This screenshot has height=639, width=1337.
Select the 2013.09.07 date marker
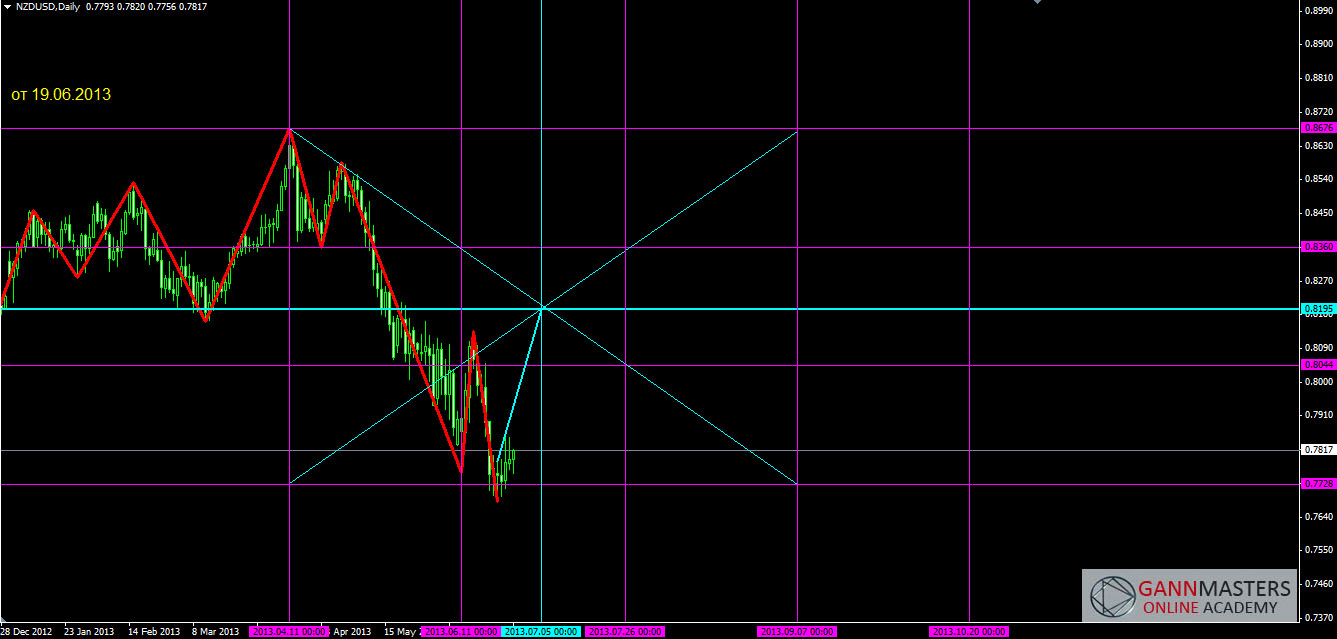pos(797,632)
